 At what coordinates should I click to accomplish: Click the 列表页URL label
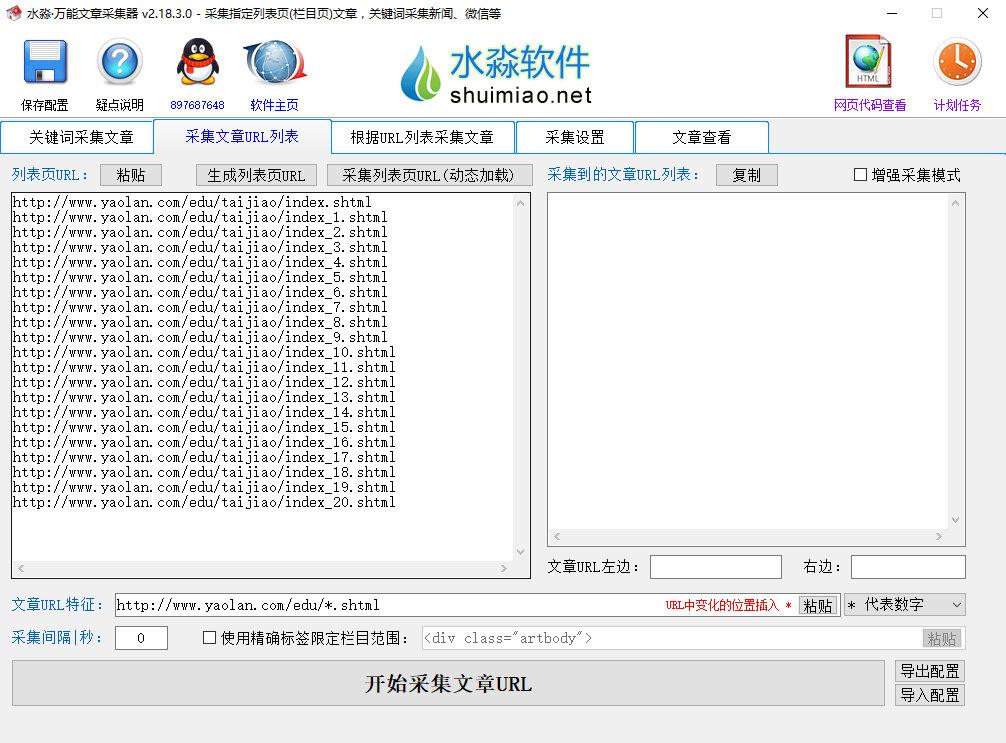(x=49, y=175)
